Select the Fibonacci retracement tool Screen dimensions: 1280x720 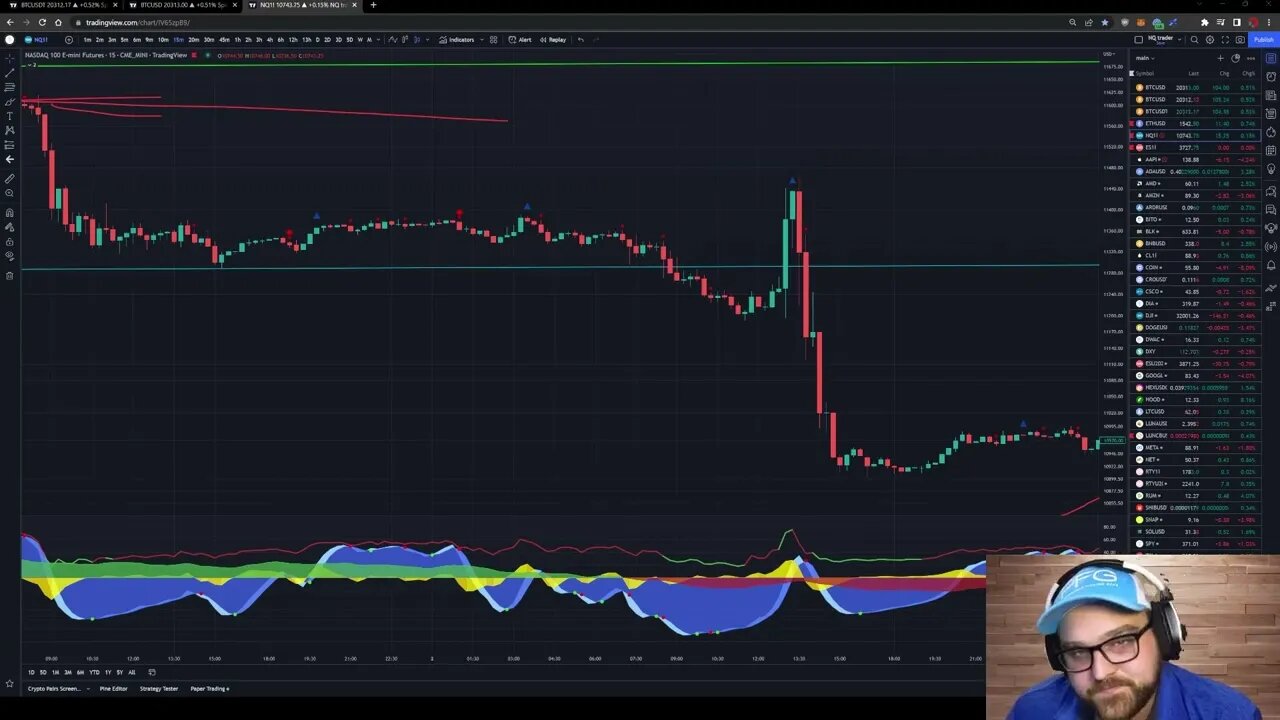[x=9, y=87]
